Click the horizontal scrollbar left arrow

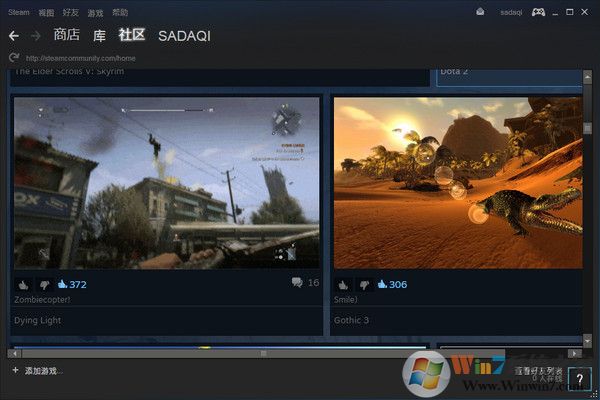click(15, 353)
